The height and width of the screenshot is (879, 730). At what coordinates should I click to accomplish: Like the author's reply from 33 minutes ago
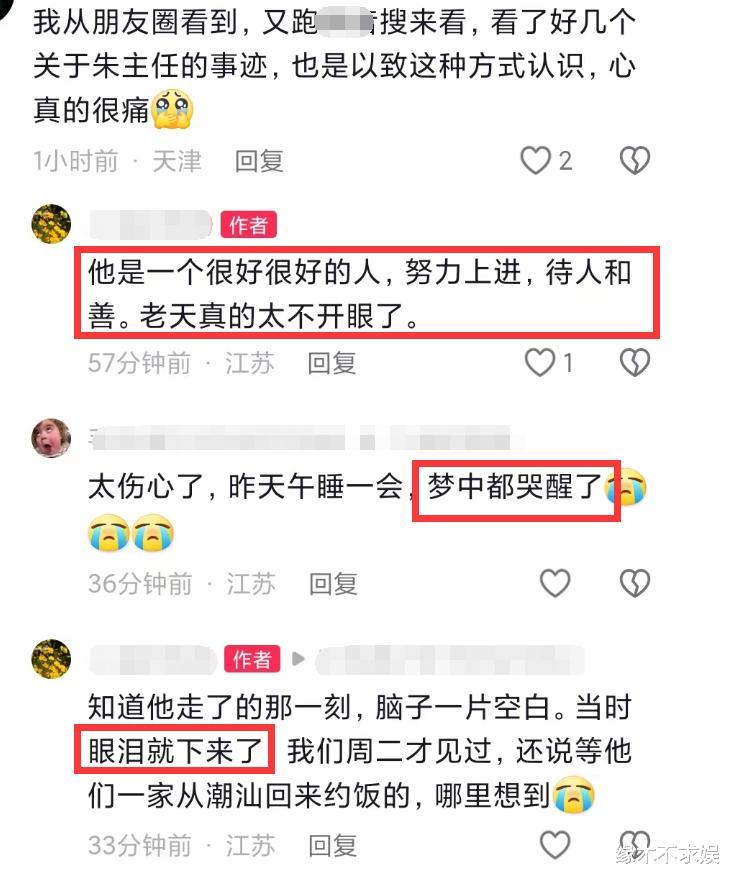(x=555, y=845)
